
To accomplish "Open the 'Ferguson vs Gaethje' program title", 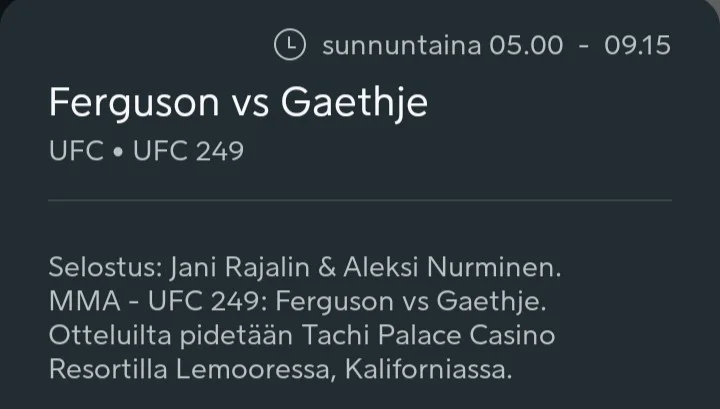I will point(238,102).
